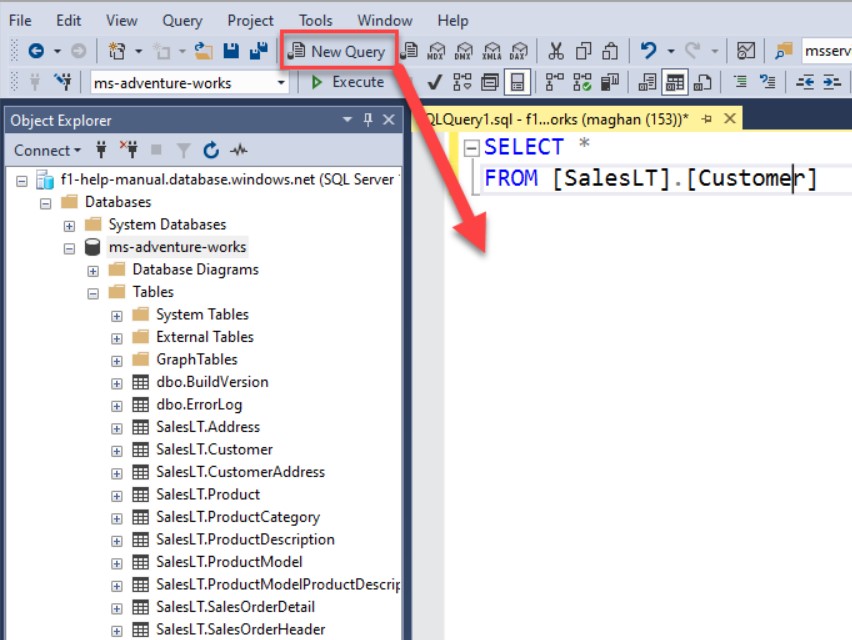Screen dimensions: 852x640
Task: Create an XMLA query
Action: pyautogui.click(x=492, y=51)
